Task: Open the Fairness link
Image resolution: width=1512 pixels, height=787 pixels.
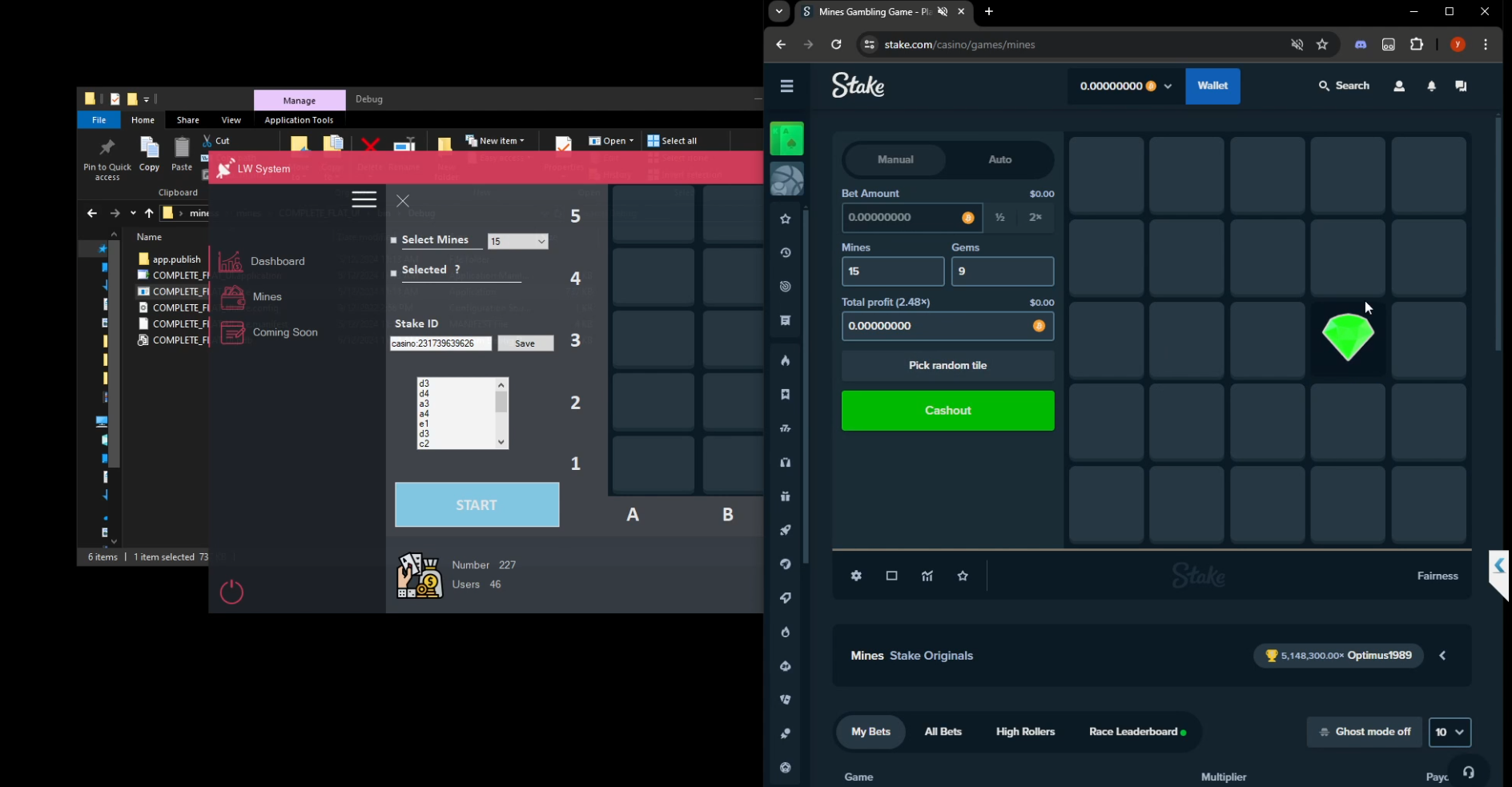Action: pos(1438,576)
